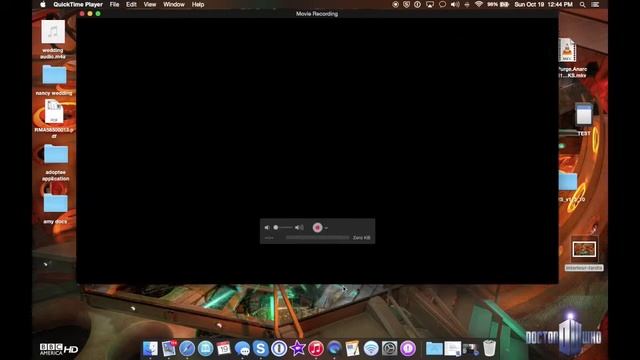Open iTunes from the Dock
This screenshot has width=640, height=360.
(316, 349)
